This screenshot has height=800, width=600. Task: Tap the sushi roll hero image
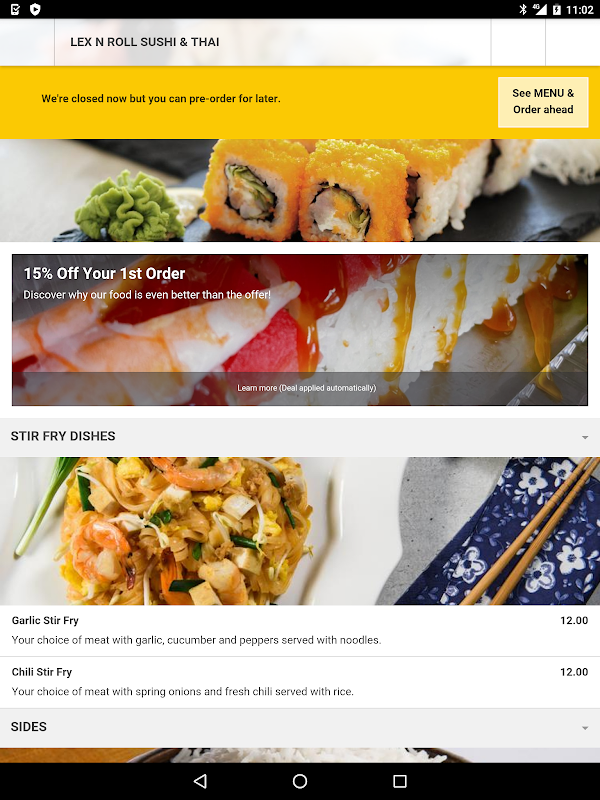click(300, 190)
